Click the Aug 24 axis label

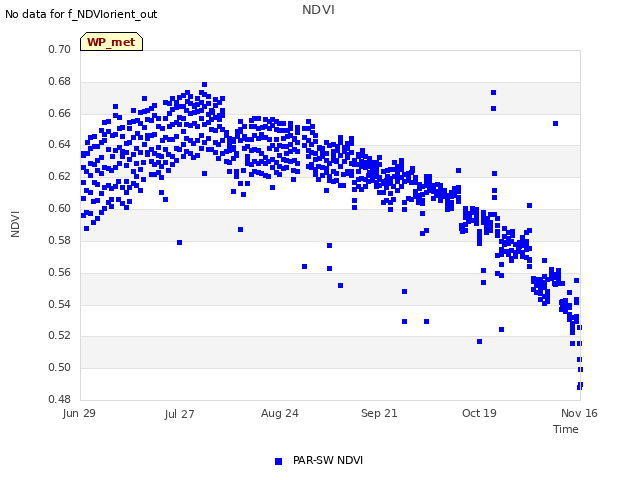(280, 413)
